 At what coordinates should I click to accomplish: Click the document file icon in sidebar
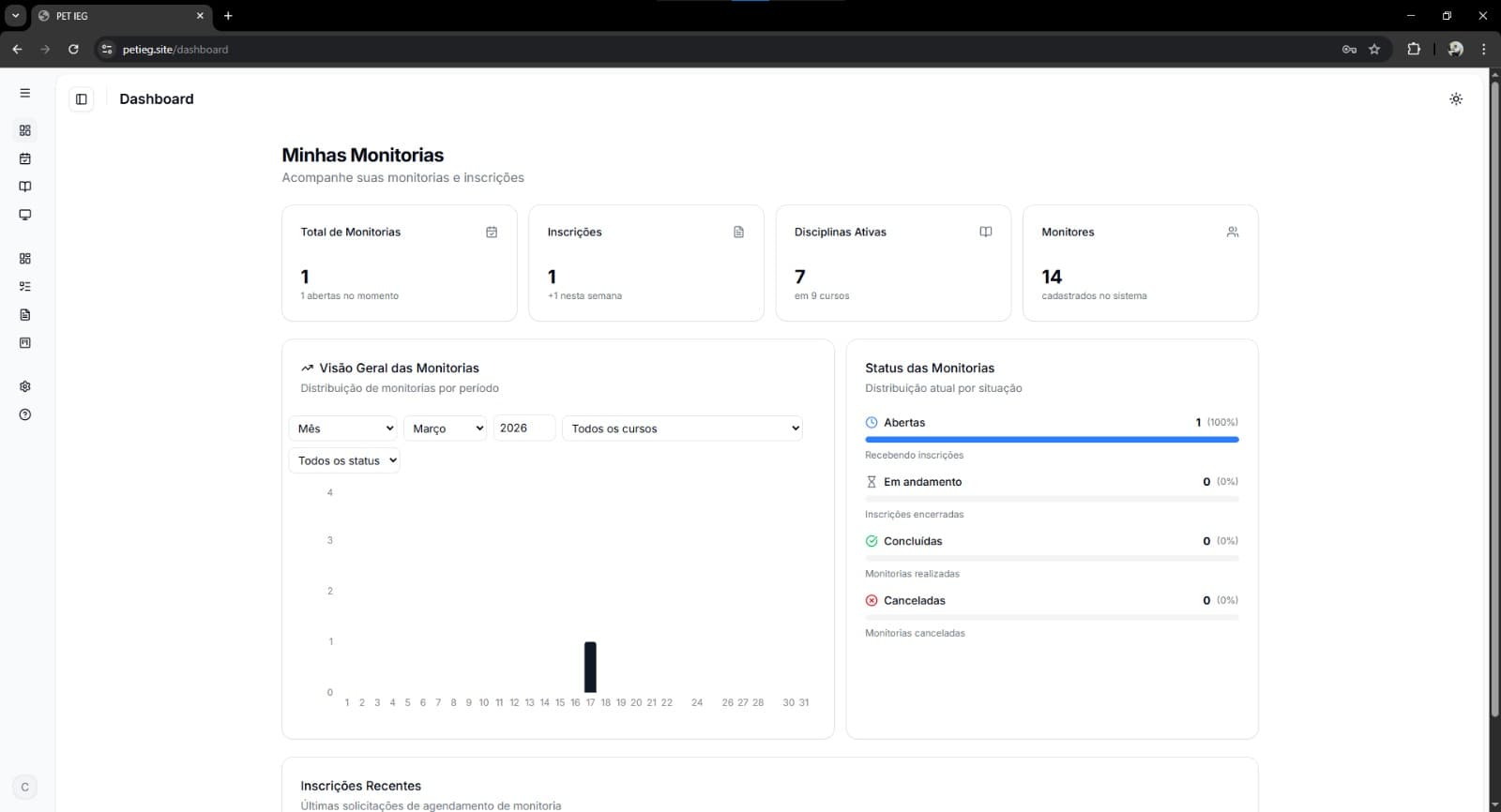click(25, 315)
